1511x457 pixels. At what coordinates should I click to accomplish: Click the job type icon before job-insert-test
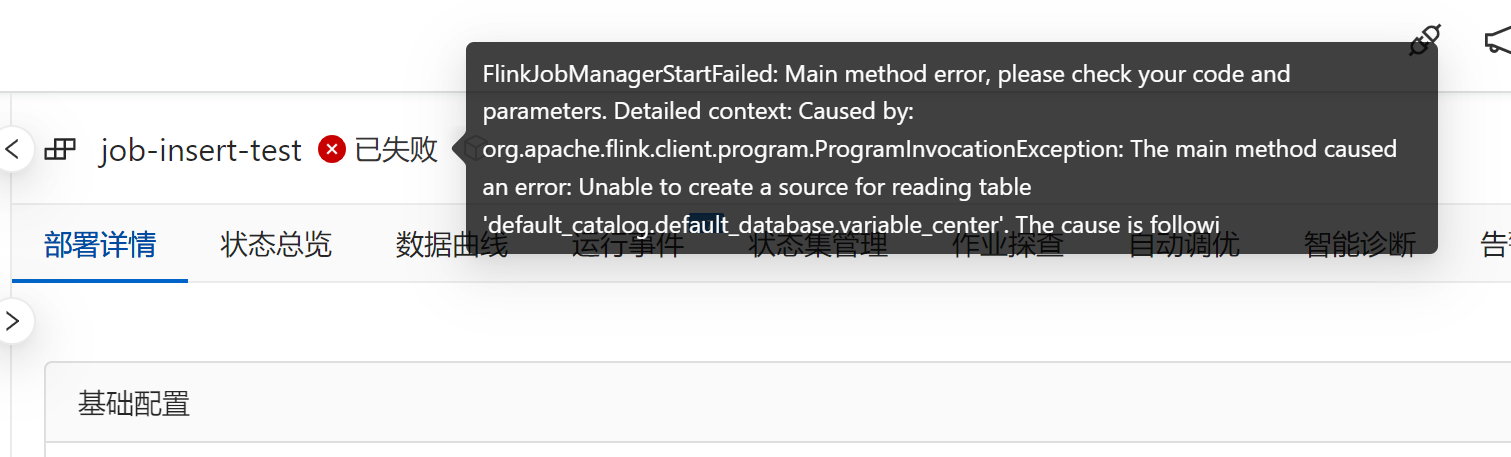click(x=60, y=150)
